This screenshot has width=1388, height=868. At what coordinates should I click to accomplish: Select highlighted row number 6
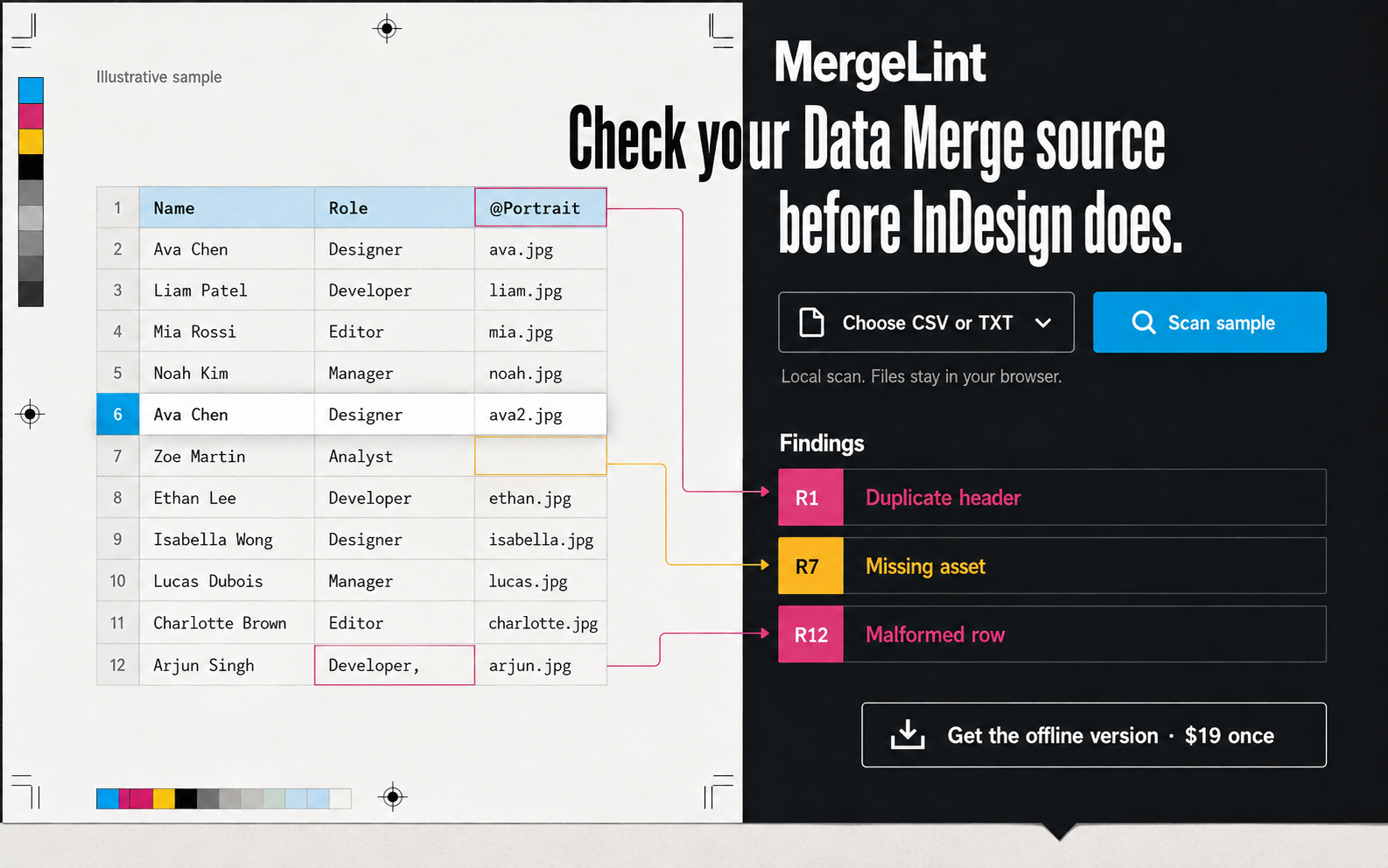pyautogui.click(x=118, y=414)
